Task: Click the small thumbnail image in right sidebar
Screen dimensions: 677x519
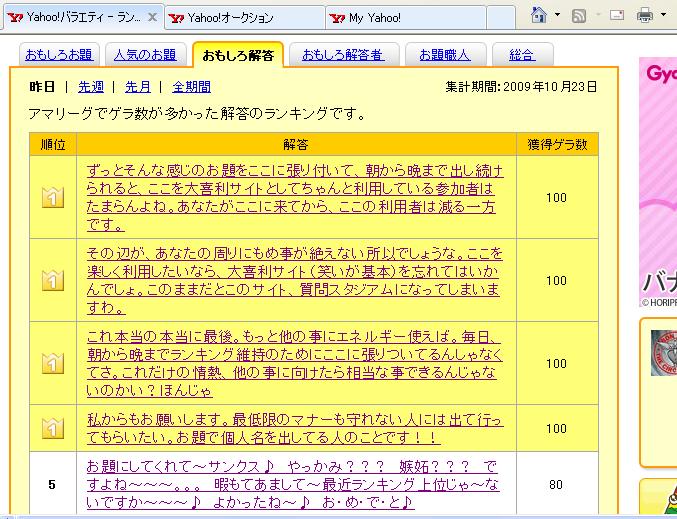Action: [664, 353]
